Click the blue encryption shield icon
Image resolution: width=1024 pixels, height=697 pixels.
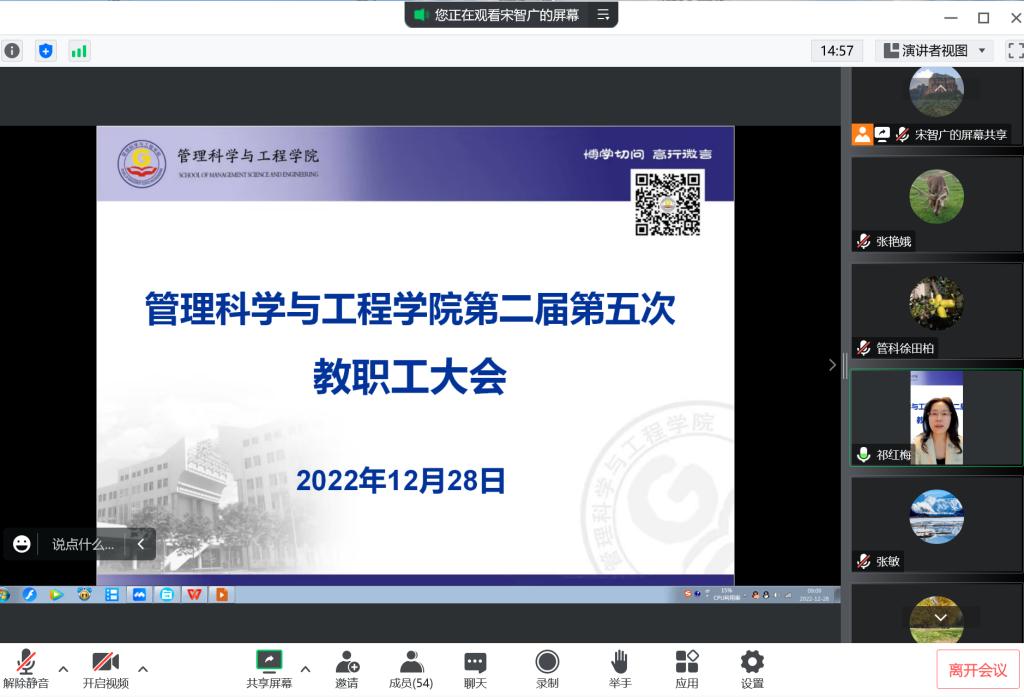45,51
